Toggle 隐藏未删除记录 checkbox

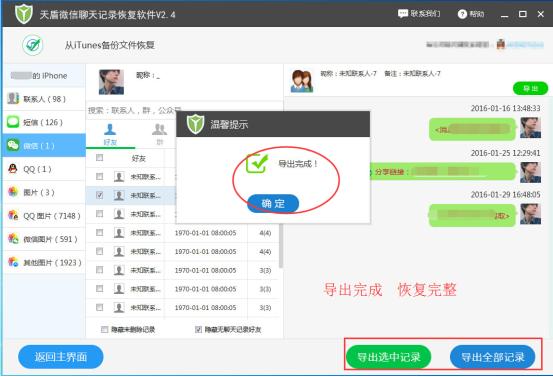pyautogui.click(x=104, y=329)
